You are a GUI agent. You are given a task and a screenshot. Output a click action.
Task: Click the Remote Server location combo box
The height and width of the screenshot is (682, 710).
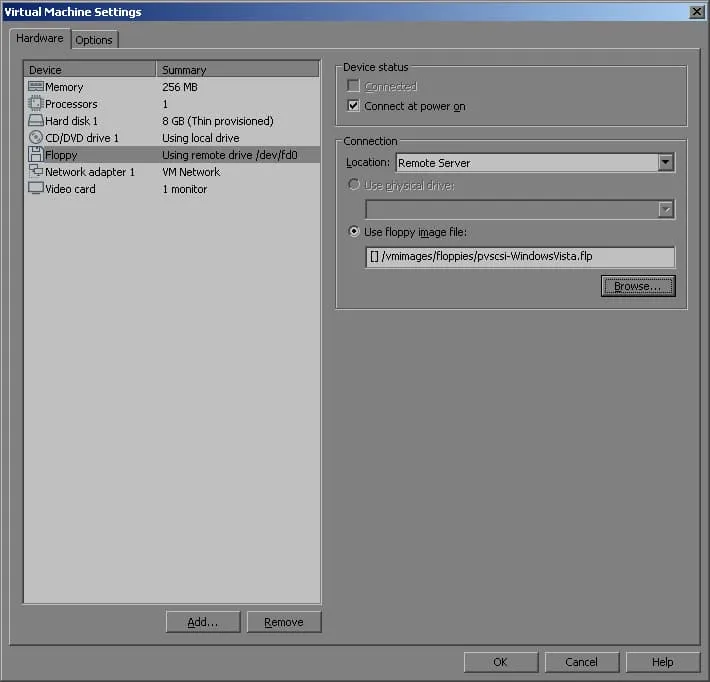pos(535,163)
